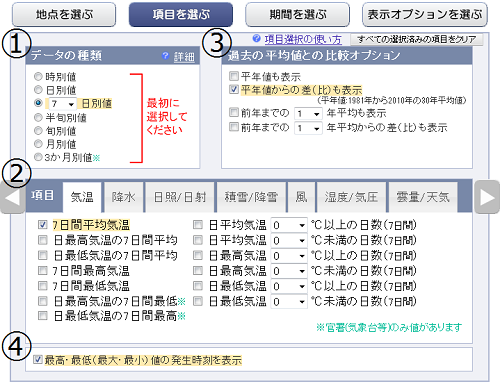Check 日最低気温 ℃未満の日数 box
This screenshot has height=384, width=500.
[x=198, y=301]
